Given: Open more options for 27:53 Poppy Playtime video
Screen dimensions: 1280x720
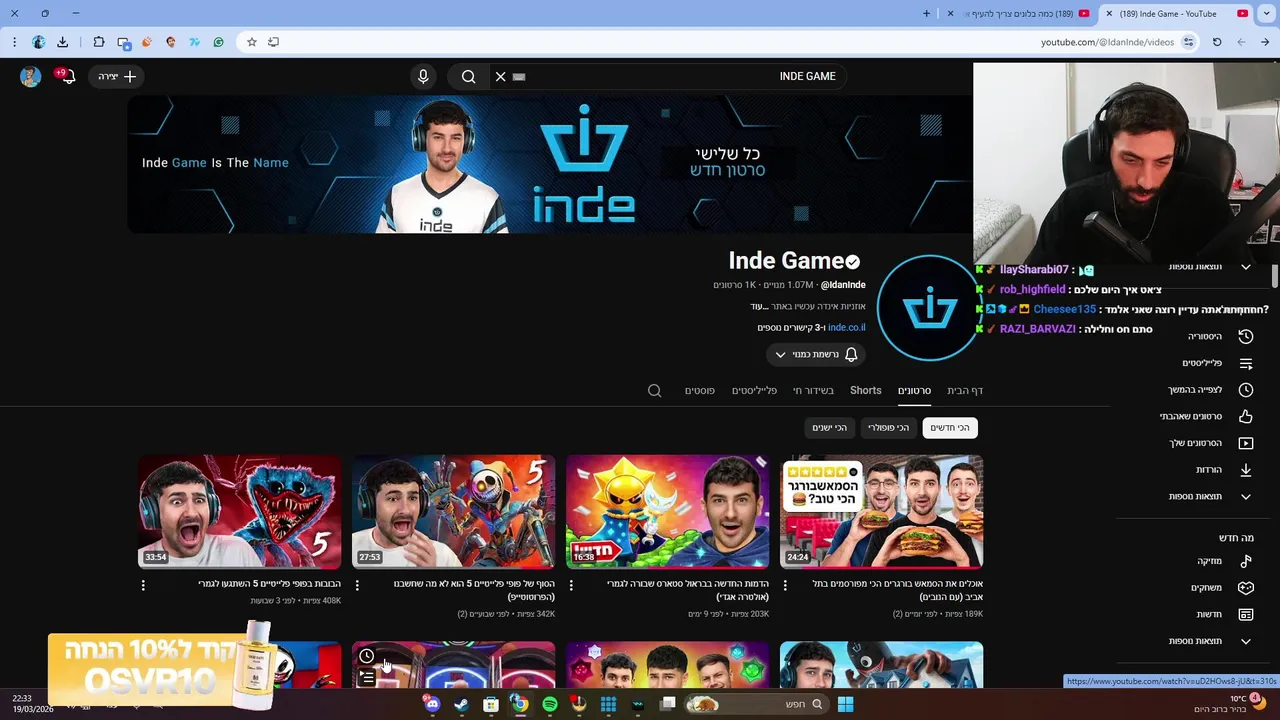Looking at the screenshot, I should point(357,585).
